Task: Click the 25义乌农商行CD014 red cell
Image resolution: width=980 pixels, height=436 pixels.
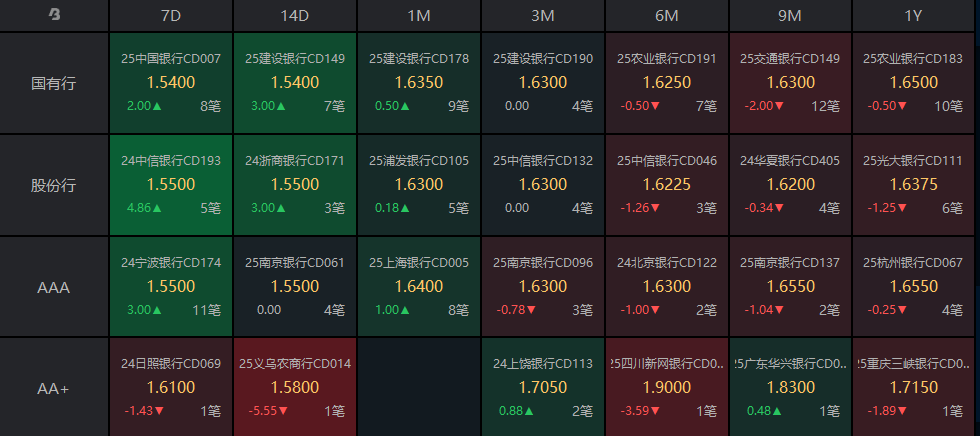Action: [x=294, y=388]
